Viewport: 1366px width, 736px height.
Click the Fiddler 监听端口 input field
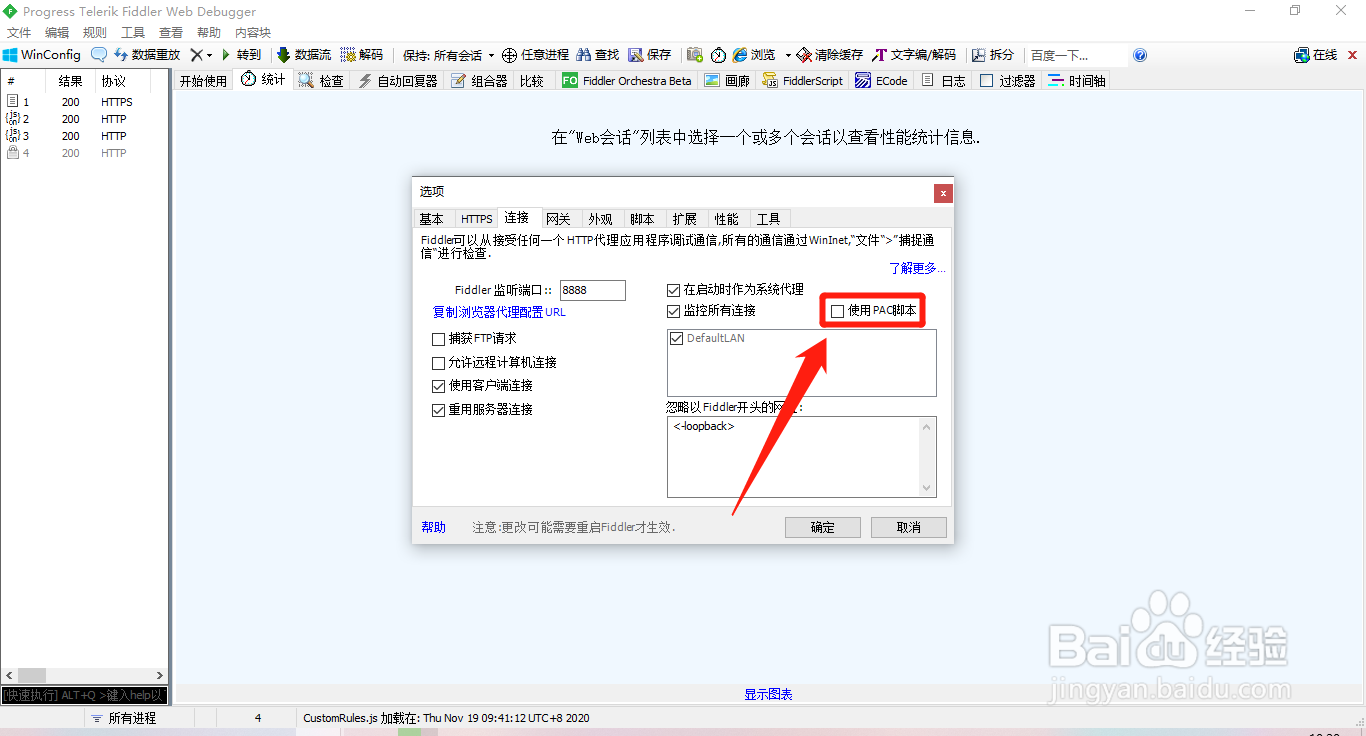pyautogui.click(x=593, y=290)
